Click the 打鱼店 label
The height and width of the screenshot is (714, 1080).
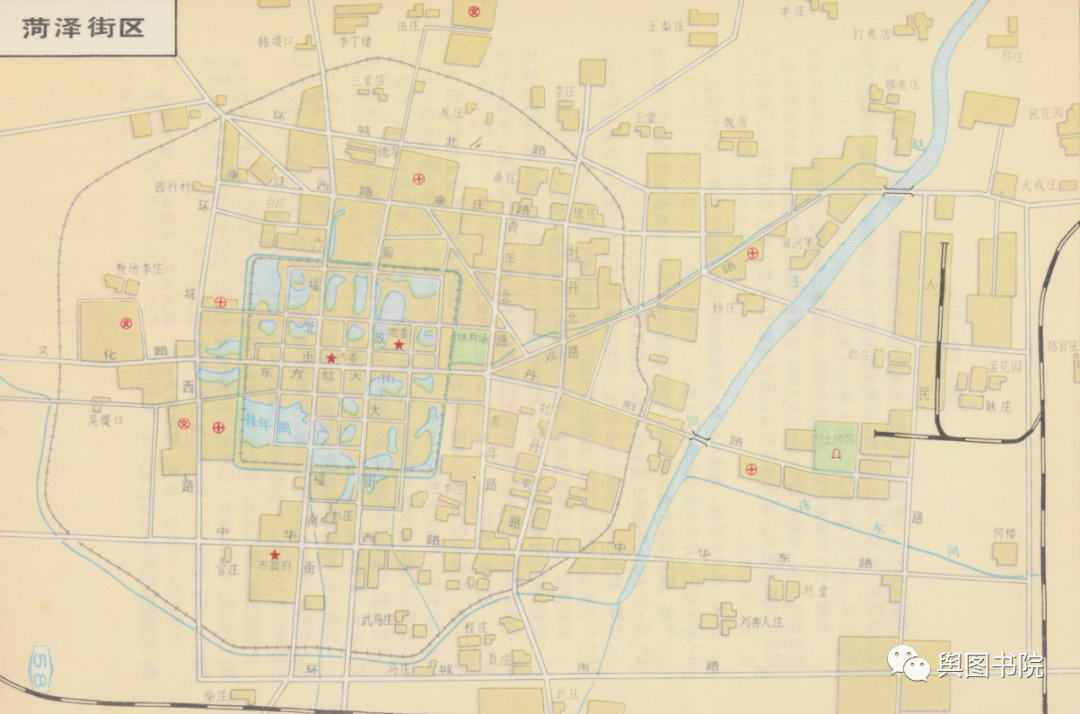(872, 34)
